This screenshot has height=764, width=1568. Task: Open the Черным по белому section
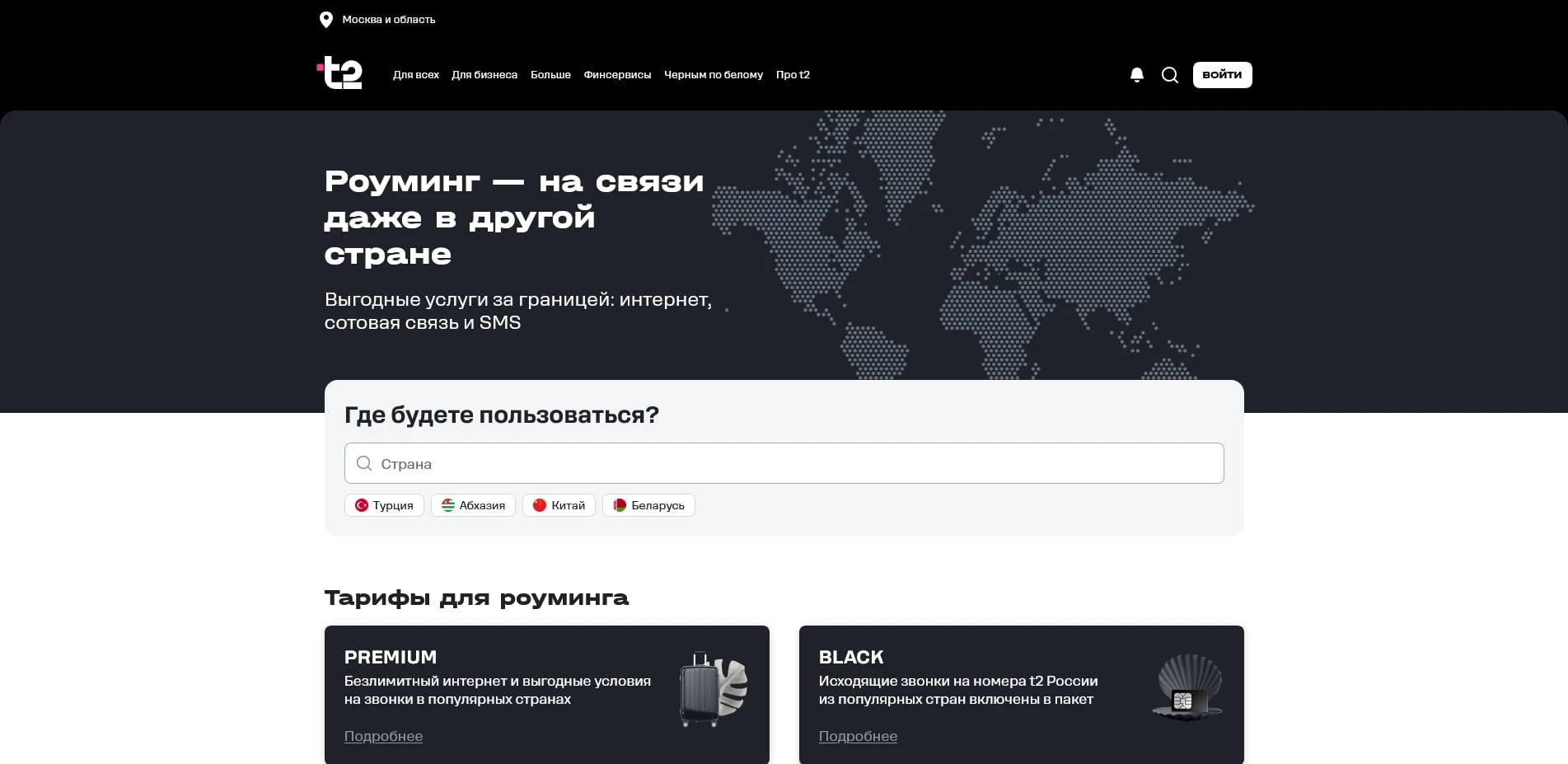714,75
